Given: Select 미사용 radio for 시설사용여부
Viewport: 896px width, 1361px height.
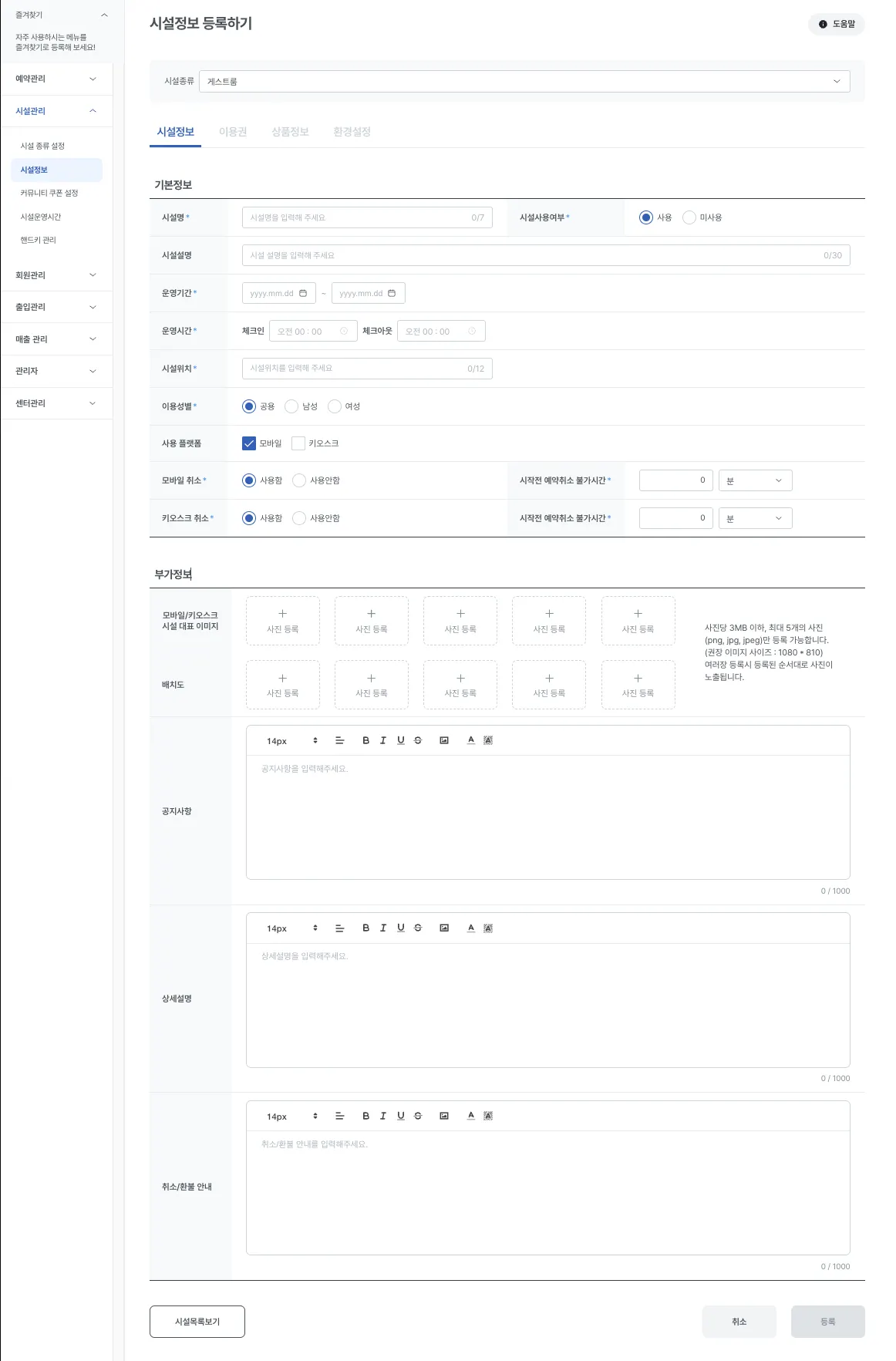Looking at the screenshot, I should tap(689, 217).
